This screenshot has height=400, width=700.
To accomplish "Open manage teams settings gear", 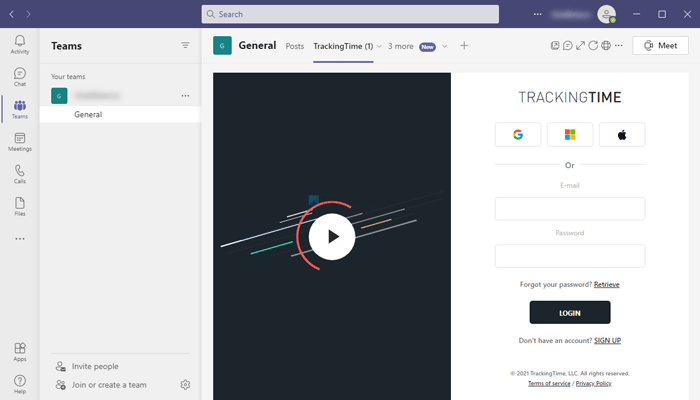I will coord(185,384).
